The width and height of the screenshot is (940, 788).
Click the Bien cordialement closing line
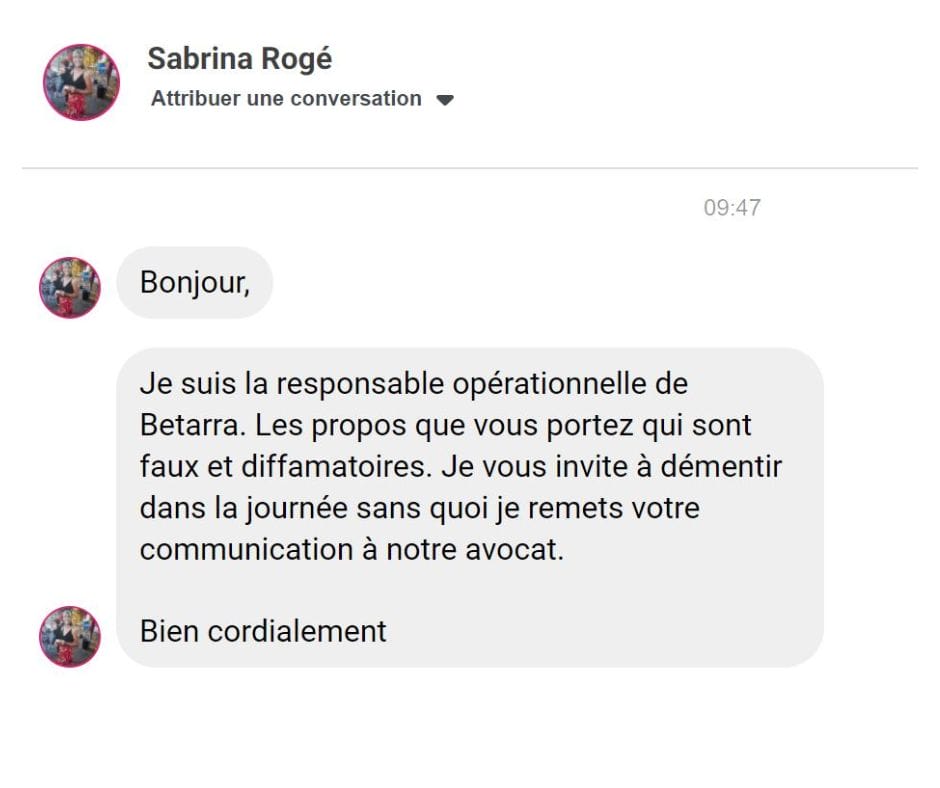click(x=263, y=632)
